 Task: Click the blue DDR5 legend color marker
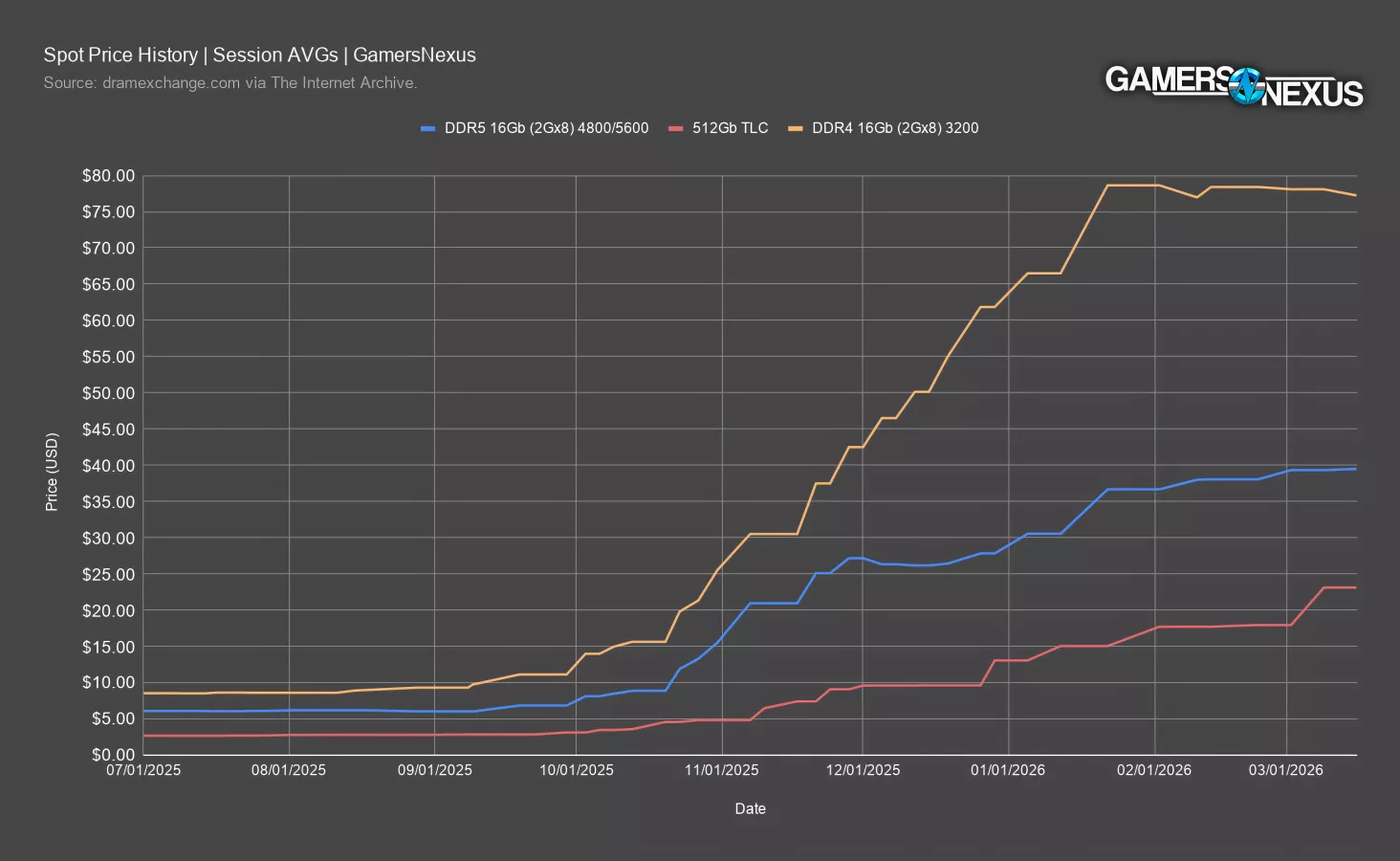click(428, 128)
